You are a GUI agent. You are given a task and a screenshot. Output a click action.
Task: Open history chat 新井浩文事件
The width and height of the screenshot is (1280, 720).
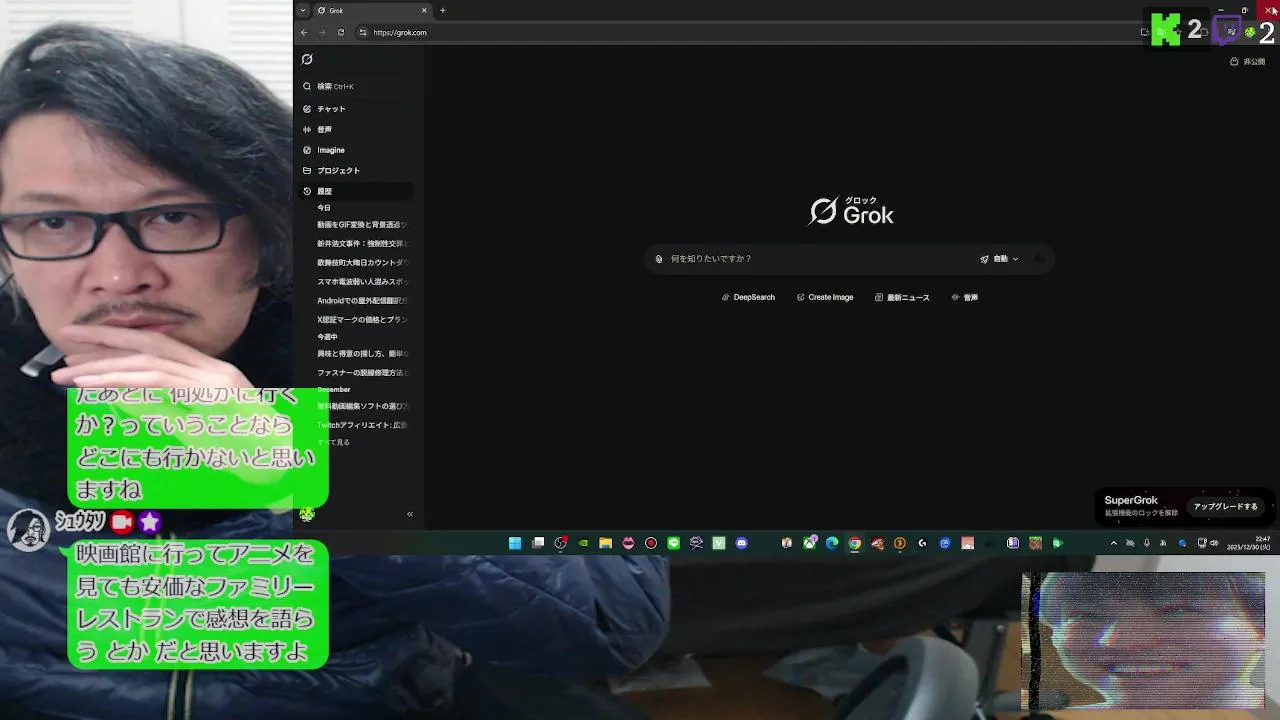362,243
